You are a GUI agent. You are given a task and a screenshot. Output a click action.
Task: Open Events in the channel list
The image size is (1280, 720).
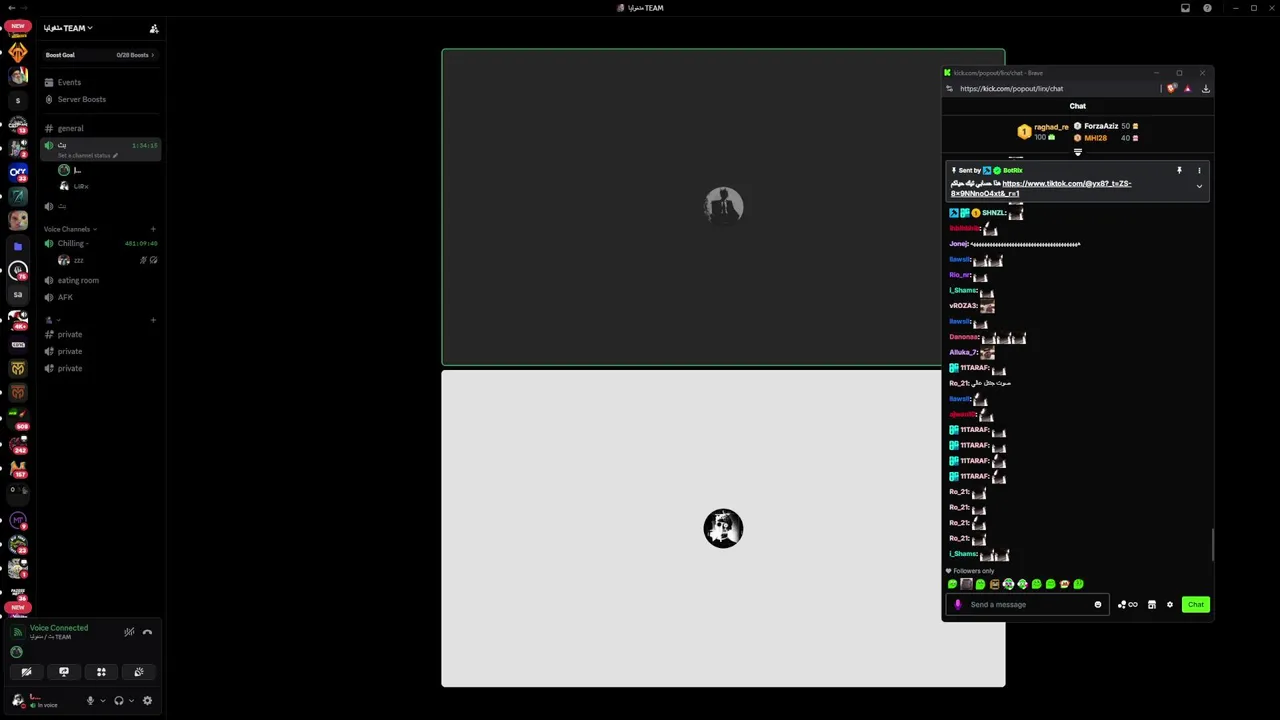(100, 82)
